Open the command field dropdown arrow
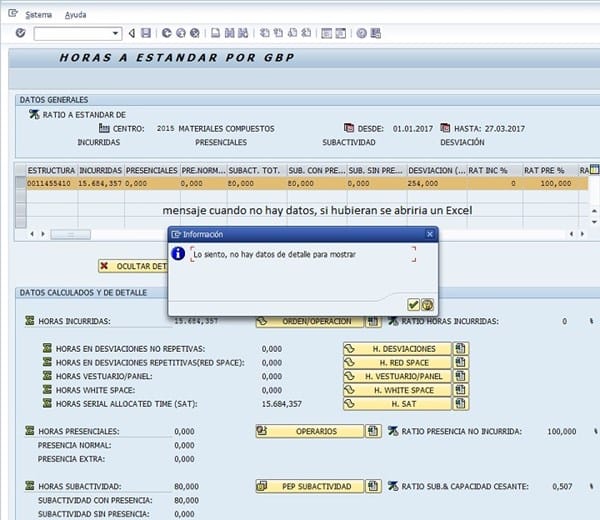 115,34
